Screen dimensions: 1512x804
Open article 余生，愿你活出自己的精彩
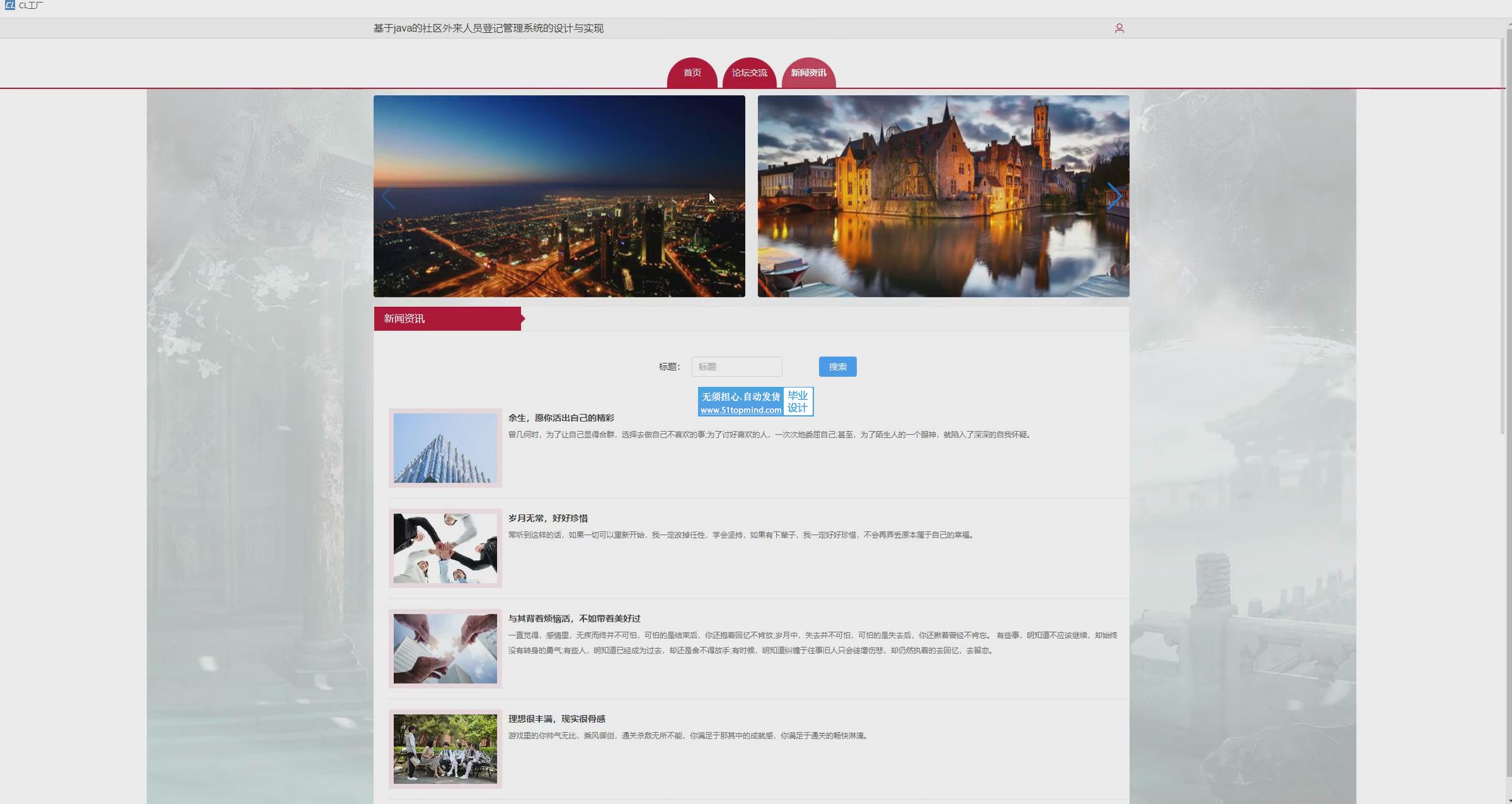click(561, 418)
